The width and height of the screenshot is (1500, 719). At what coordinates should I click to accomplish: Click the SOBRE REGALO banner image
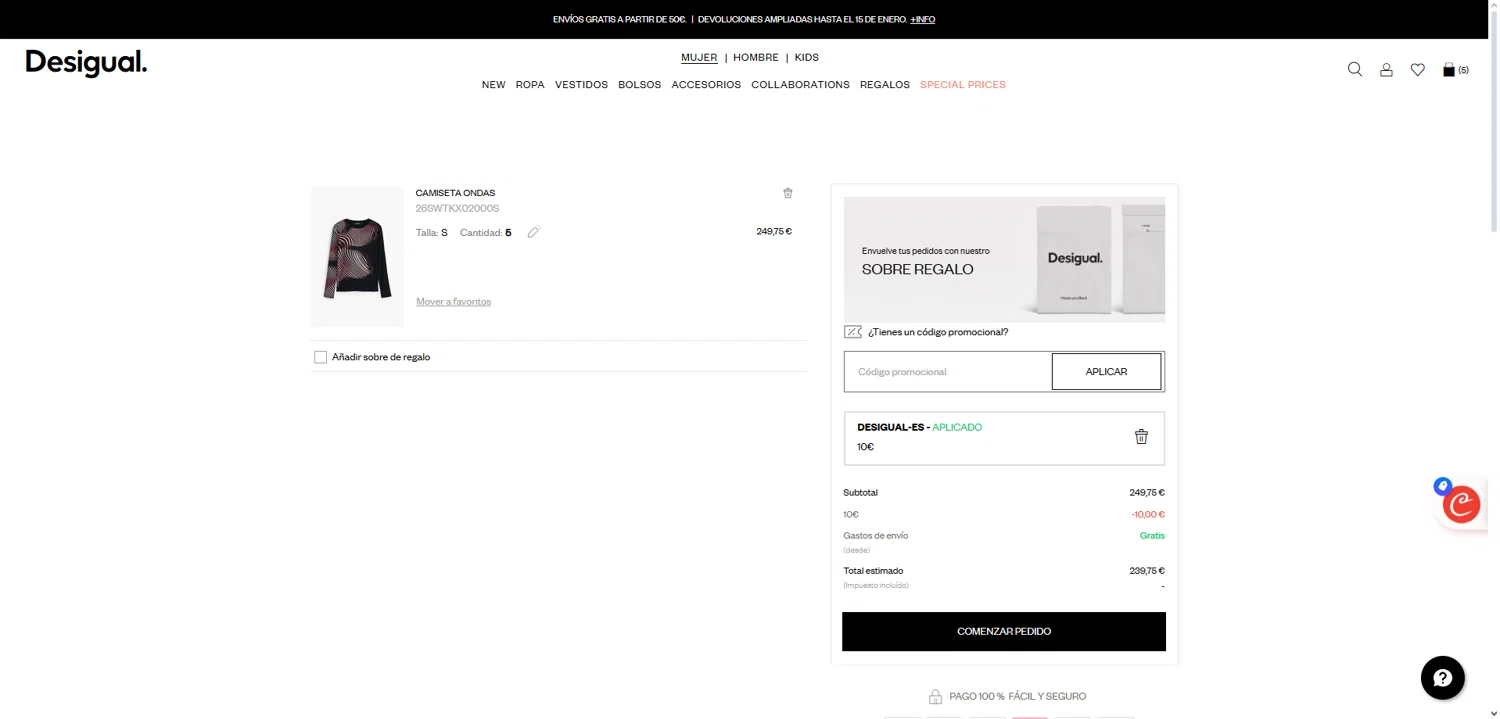tap(1004, 259)
